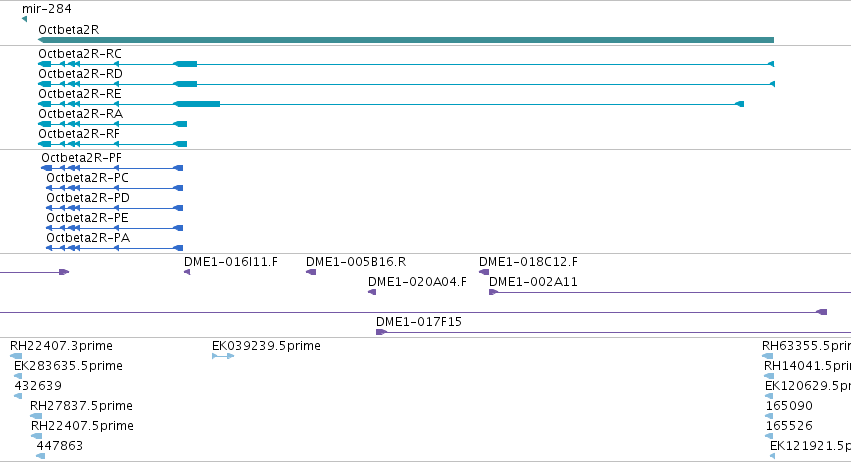Click the Octbeta2R-RD transcript label
Viewport: 851px width, 462px height.
tap(80, 74)
